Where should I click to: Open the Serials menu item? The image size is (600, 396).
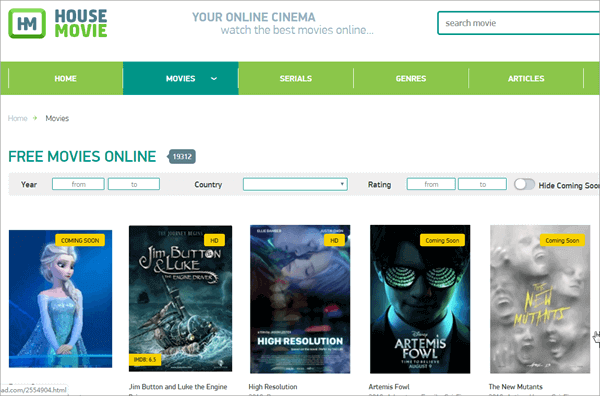pyautogui.click(x=295, y=78)
